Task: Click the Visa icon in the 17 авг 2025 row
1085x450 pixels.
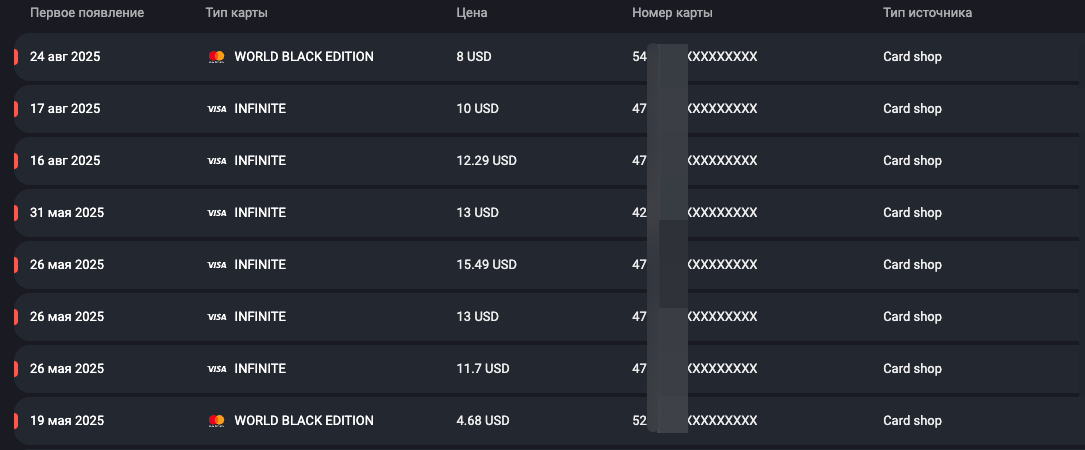Action: (216, 109)
